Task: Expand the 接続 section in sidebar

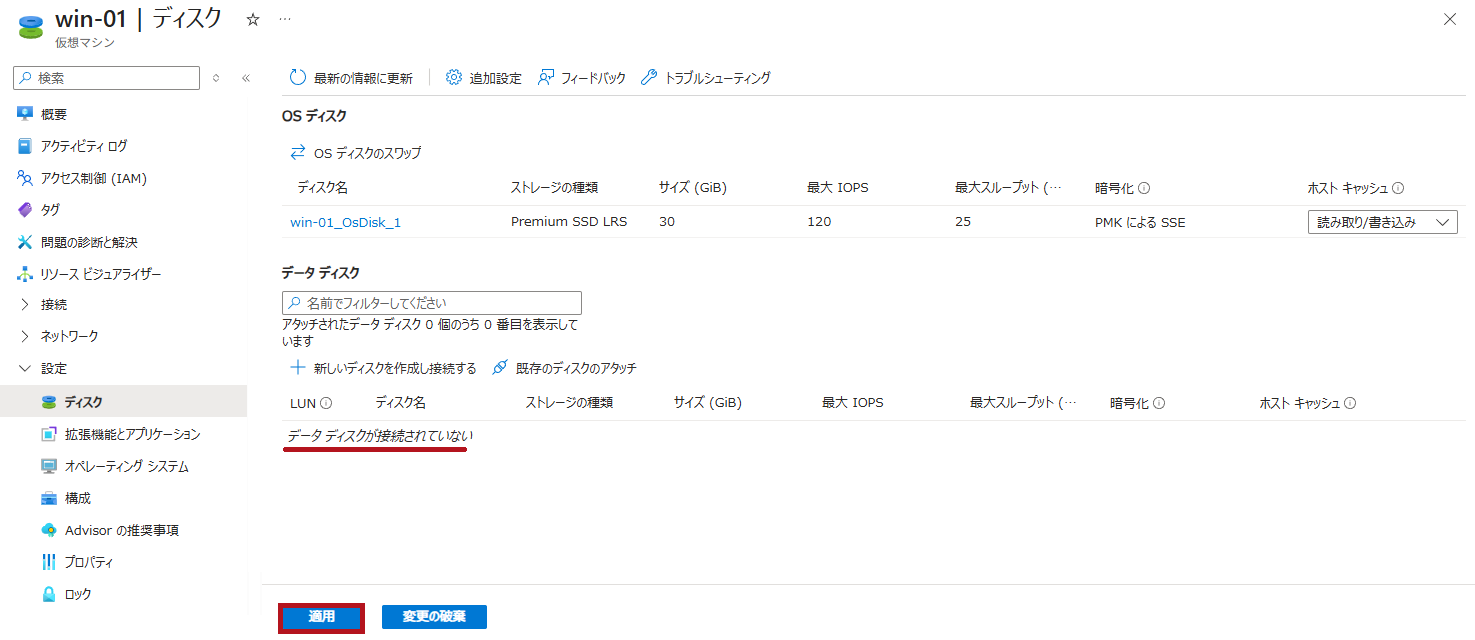Action: point(25,304)
